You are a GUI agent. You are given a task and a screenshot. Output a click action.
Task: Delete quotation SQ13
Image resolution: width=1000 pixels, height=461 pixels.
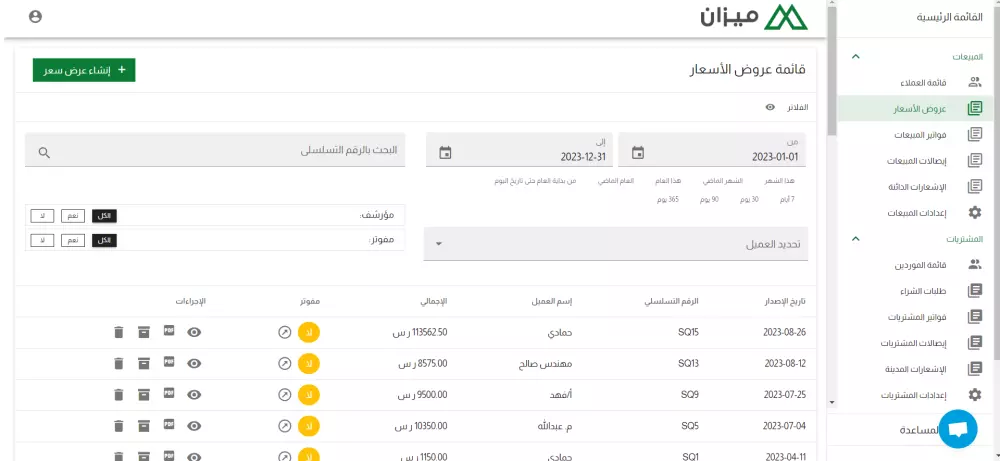coord(118,363)
